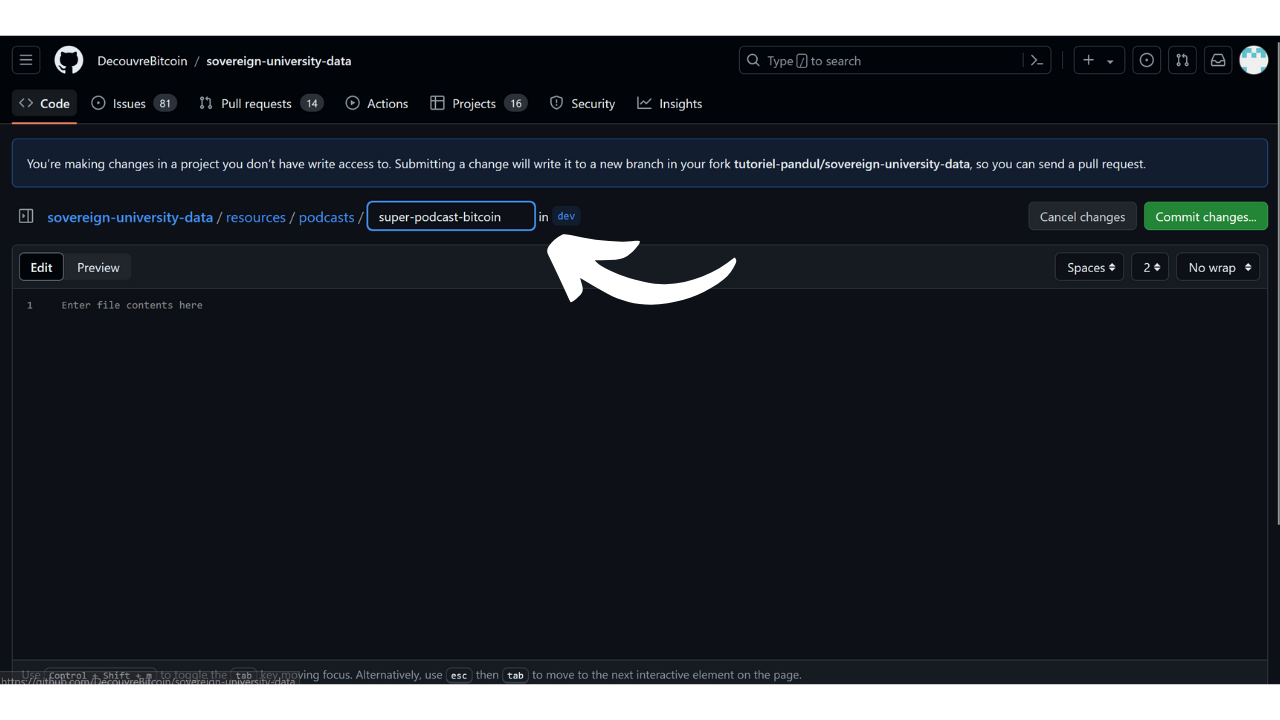Switch to the Projects tab
This screenshot has height=720, width=1280.
478,103
